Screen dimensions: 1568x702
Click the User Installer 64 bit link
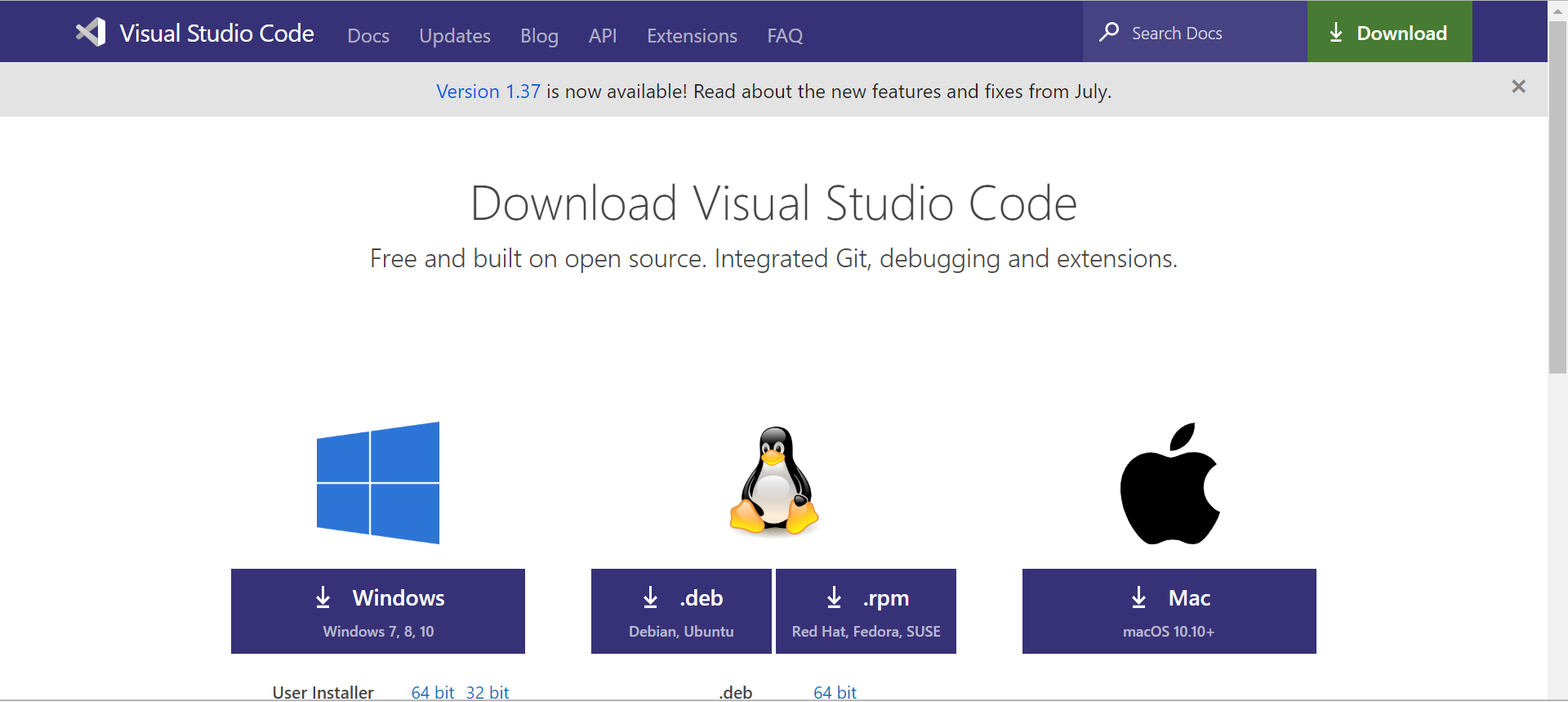point(433,692)
